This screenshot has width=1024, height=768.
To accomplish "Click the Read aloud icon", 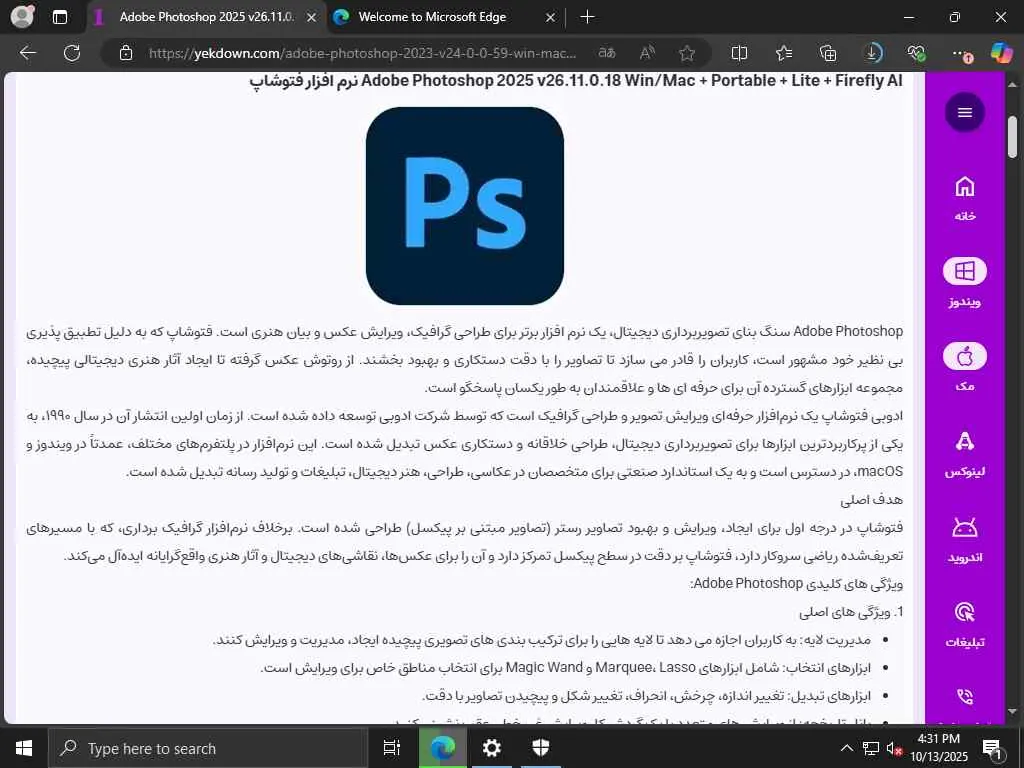I will pyautogui.click(x=647, y=53).
